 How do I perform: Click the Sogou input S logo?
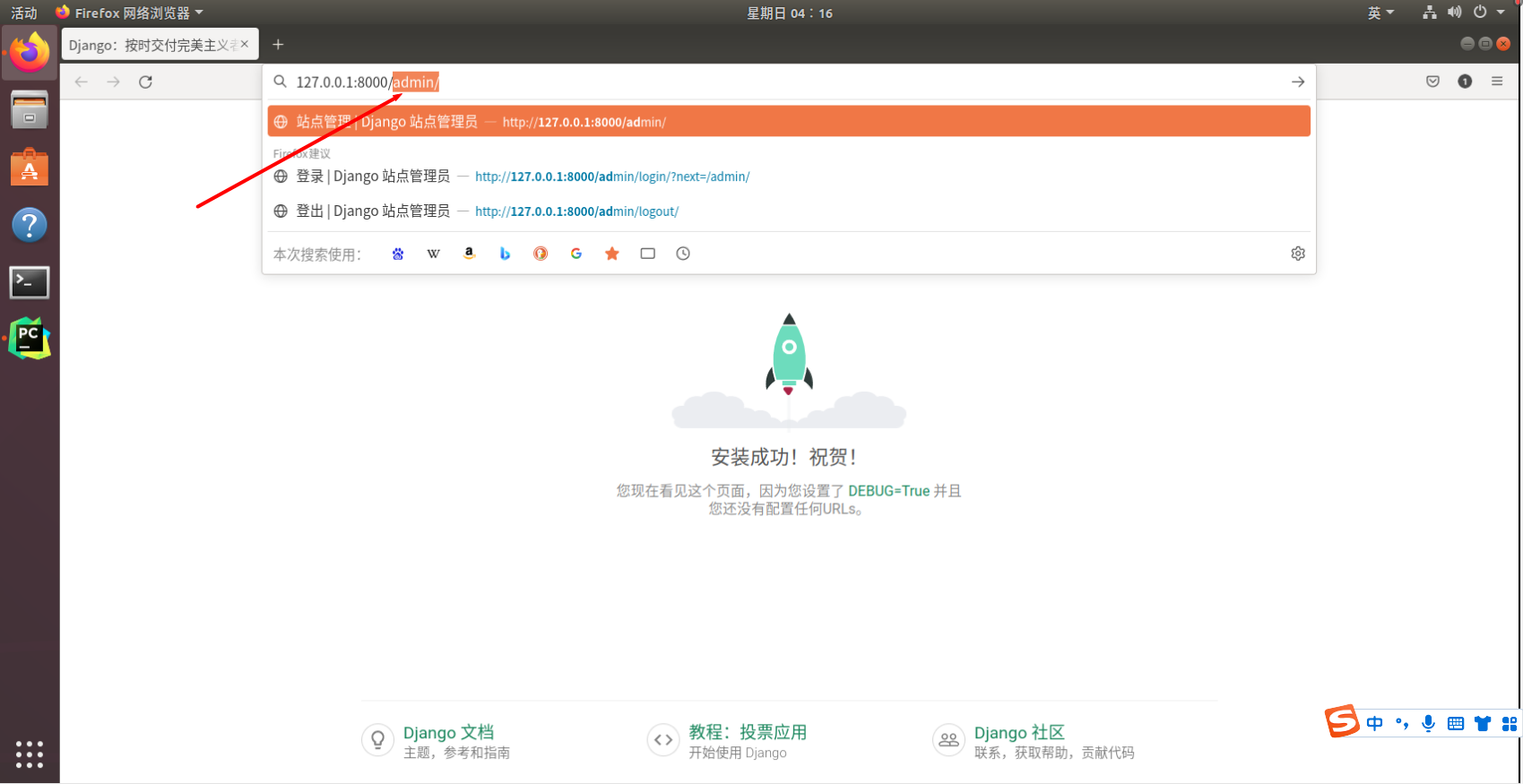tap(1342, 721)
